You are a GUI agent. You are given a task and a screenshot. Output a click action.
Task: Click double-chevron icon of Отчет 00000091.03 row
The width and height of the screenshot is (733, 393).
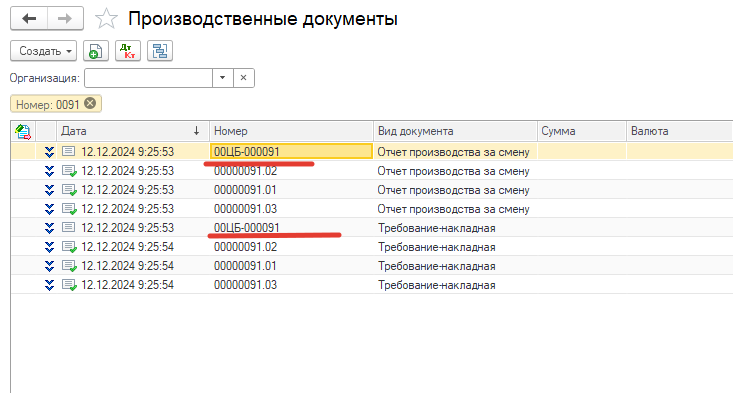click(x=49, y=209)
